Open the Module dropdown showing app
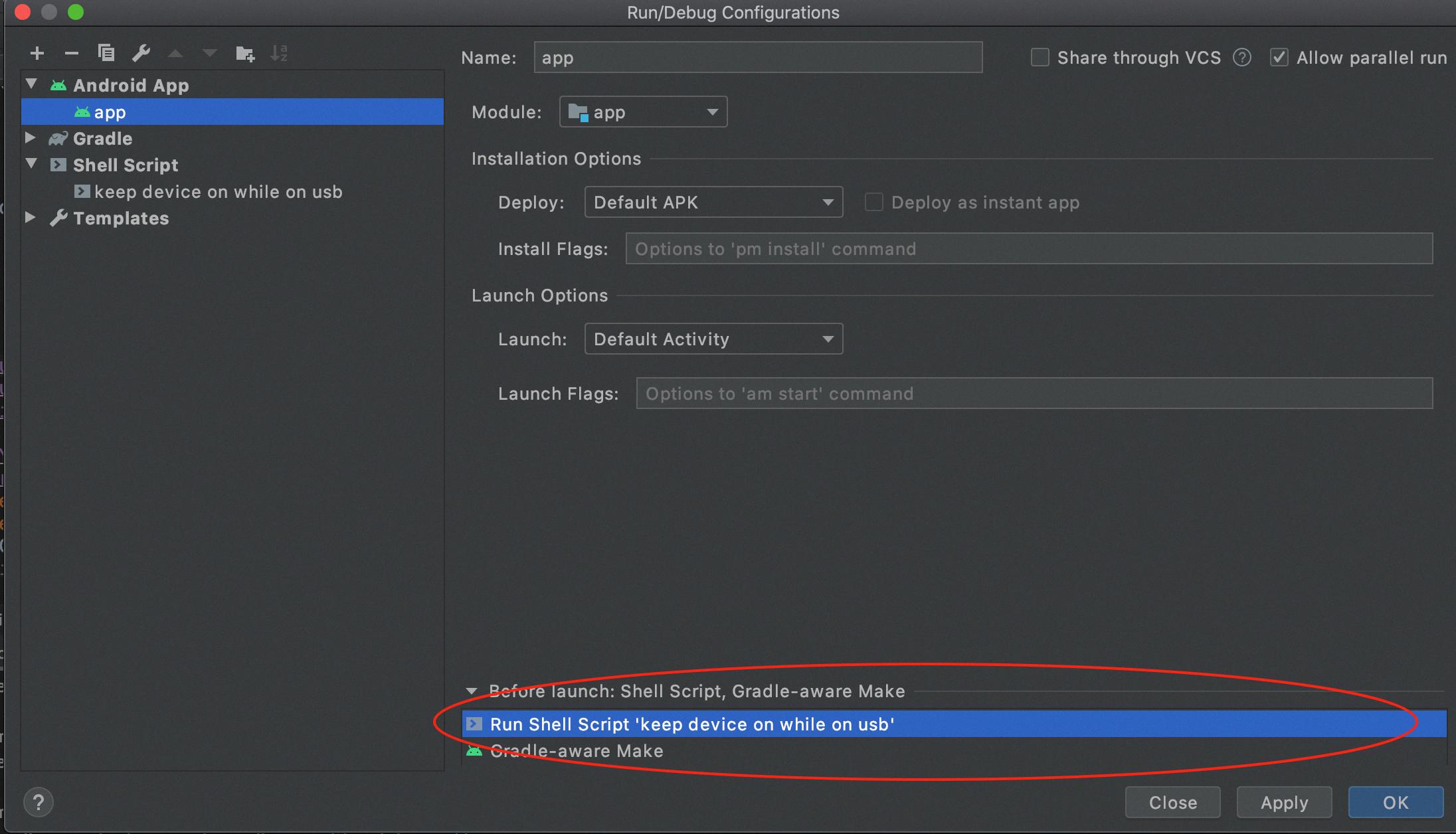Screen dimensions: 1456x834 (643, 112)
